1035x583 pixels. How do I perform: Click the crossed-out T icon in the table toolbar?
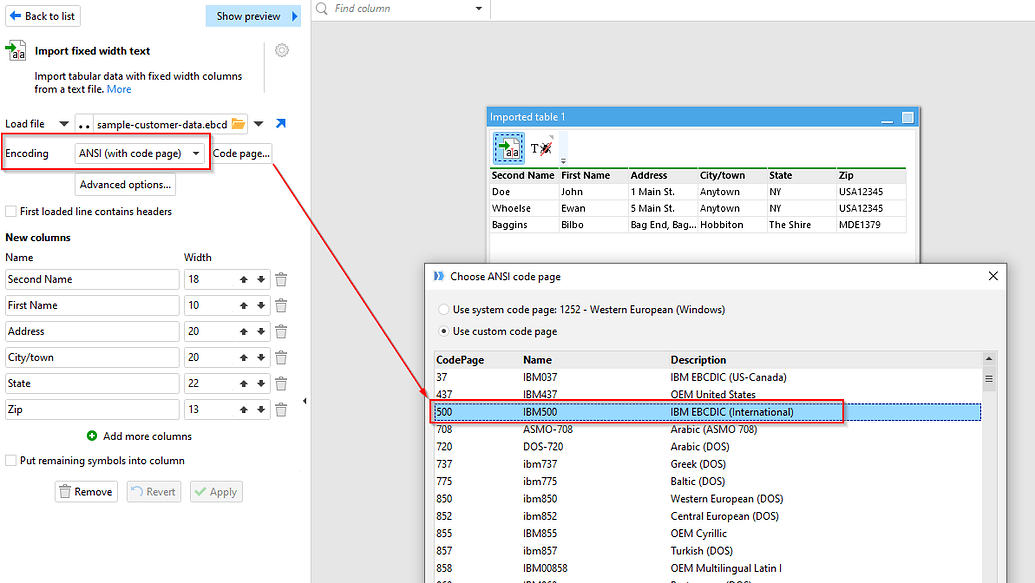pyautogui.click(x=541, y=147)
